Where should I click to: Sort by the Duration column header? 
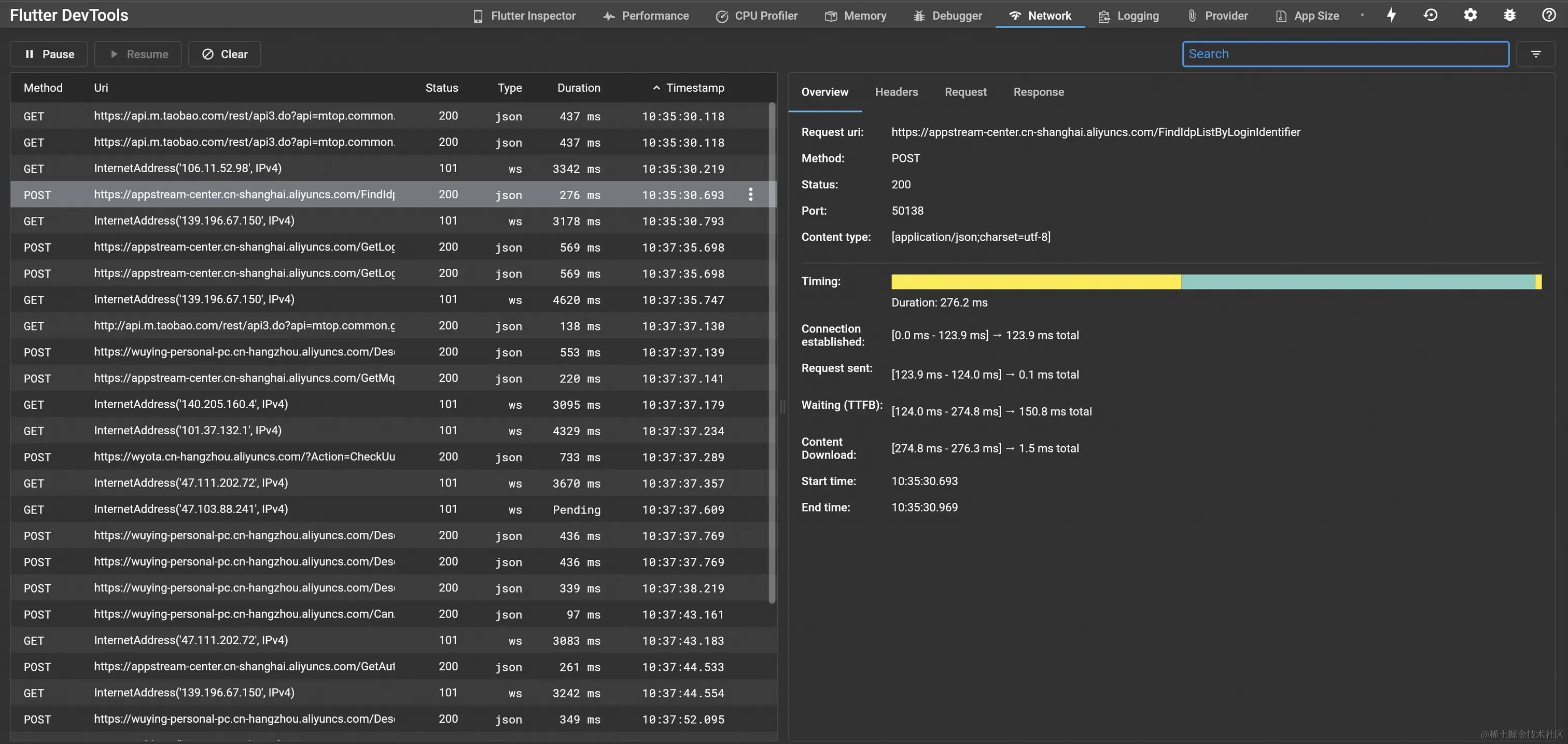(578, 88)
